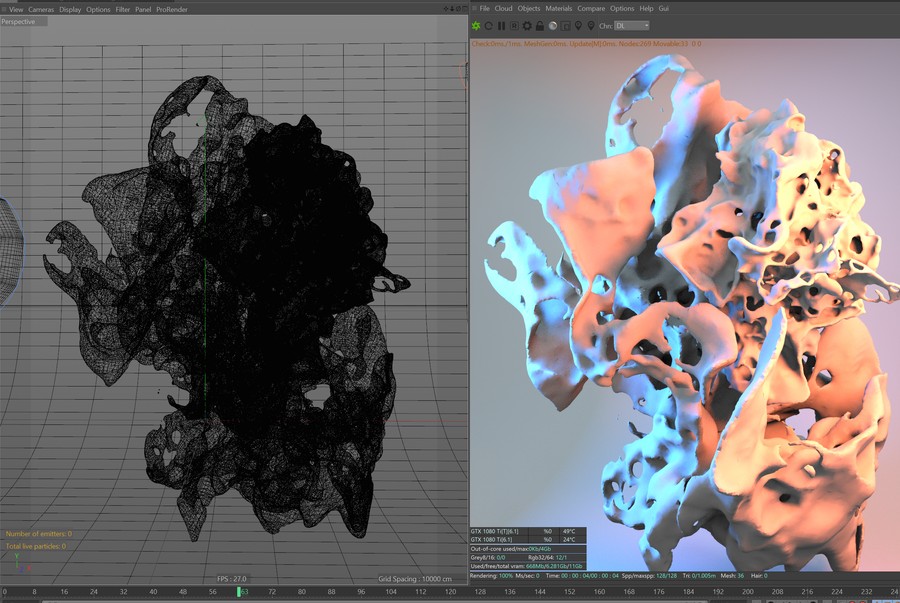The height and width of the screenshot is (603, 900).
Task: Click the Compare menu
Action: tap(591, 9)
